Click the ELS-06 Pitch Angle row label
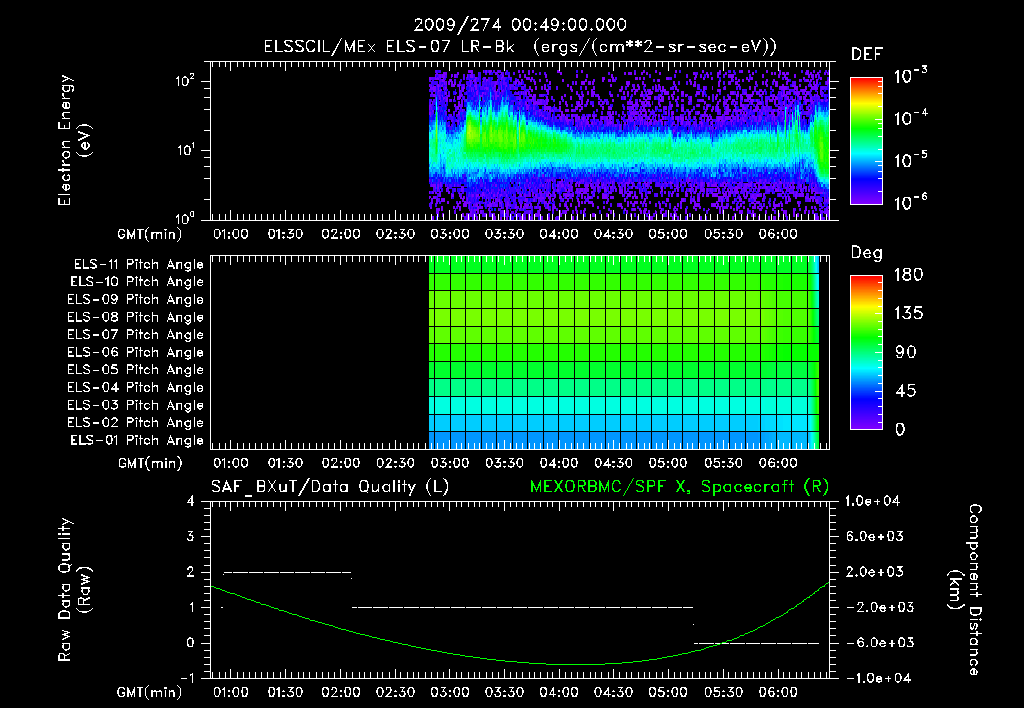Screen dimensions: 1024x708 click(x=136, y=353)
